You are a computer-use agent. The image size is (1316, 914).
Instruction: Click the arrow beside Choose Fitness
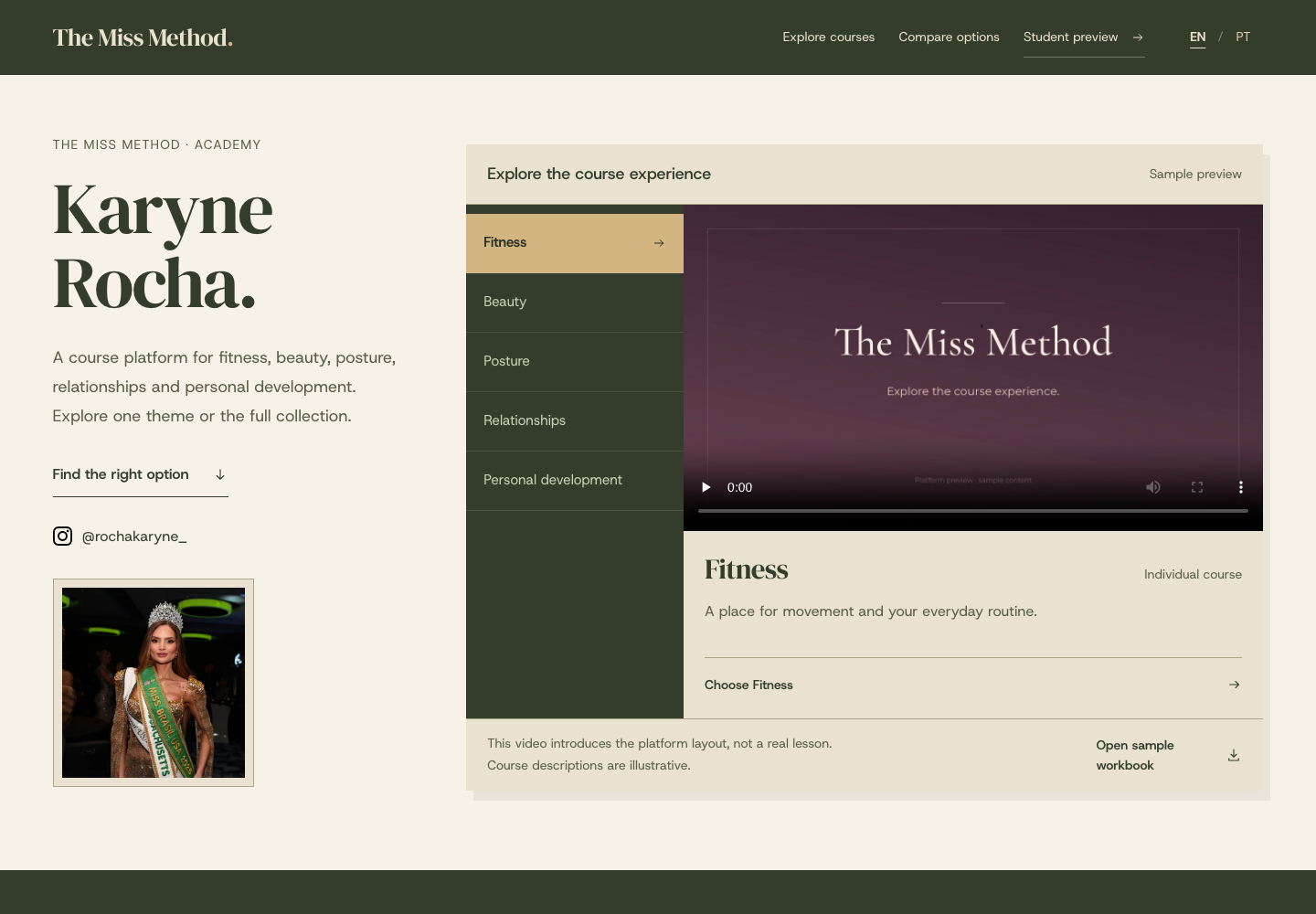point(1234,685)
